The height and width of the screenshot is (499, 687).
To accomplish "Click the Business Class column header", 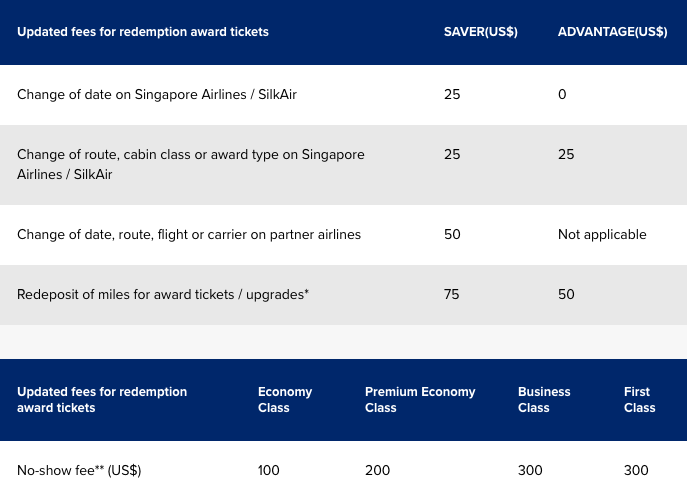I will click(x=544, y=400).
